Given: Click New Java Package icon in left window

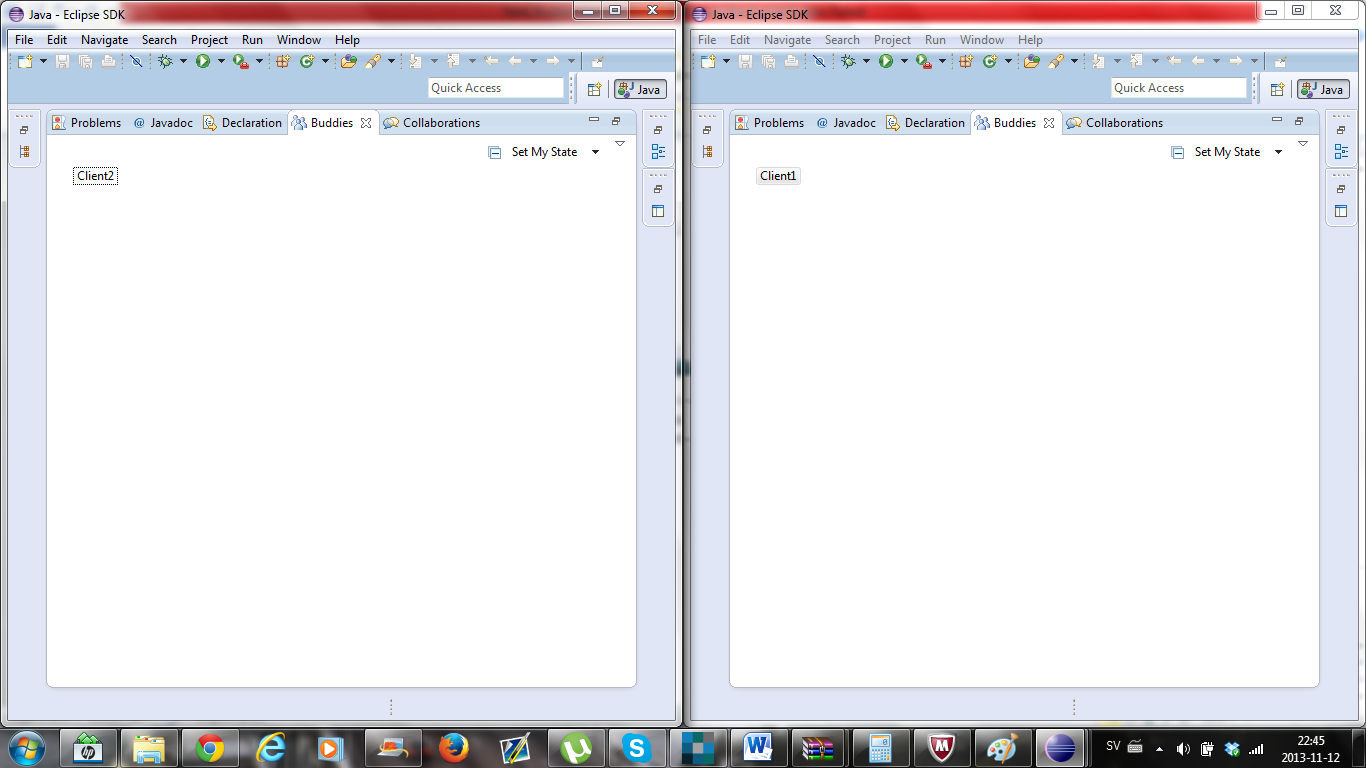Looking at the screenshot, I should click(283, 61).
